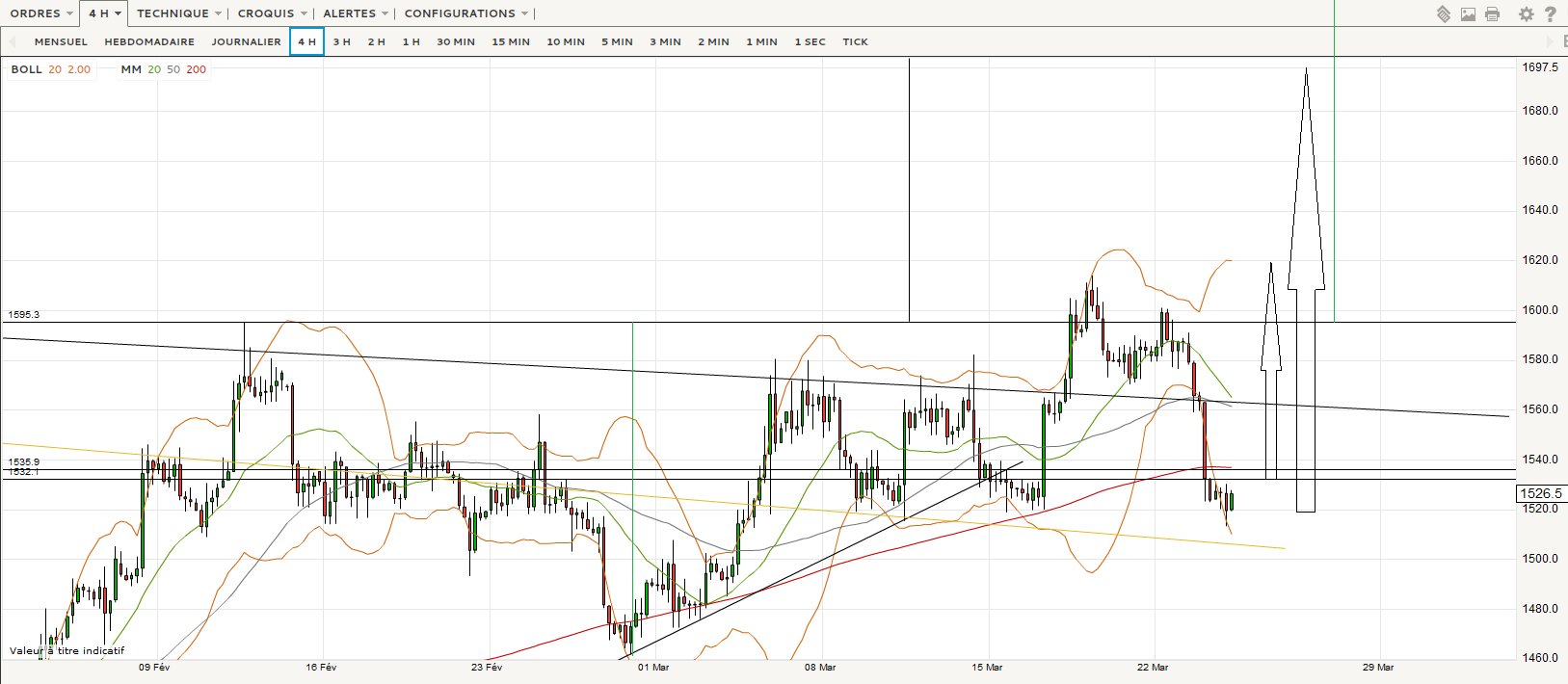Click the 1500.0 price axis label
The height and width of the screenshot is (684, 1568).
pos(1540,558)
